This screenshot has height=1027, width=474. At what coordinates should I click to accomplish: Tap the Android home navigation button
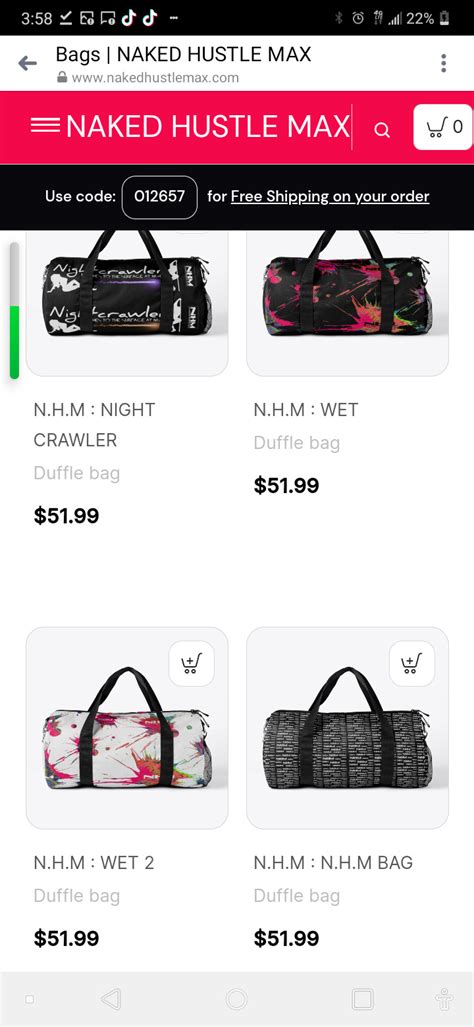[236, 999]
